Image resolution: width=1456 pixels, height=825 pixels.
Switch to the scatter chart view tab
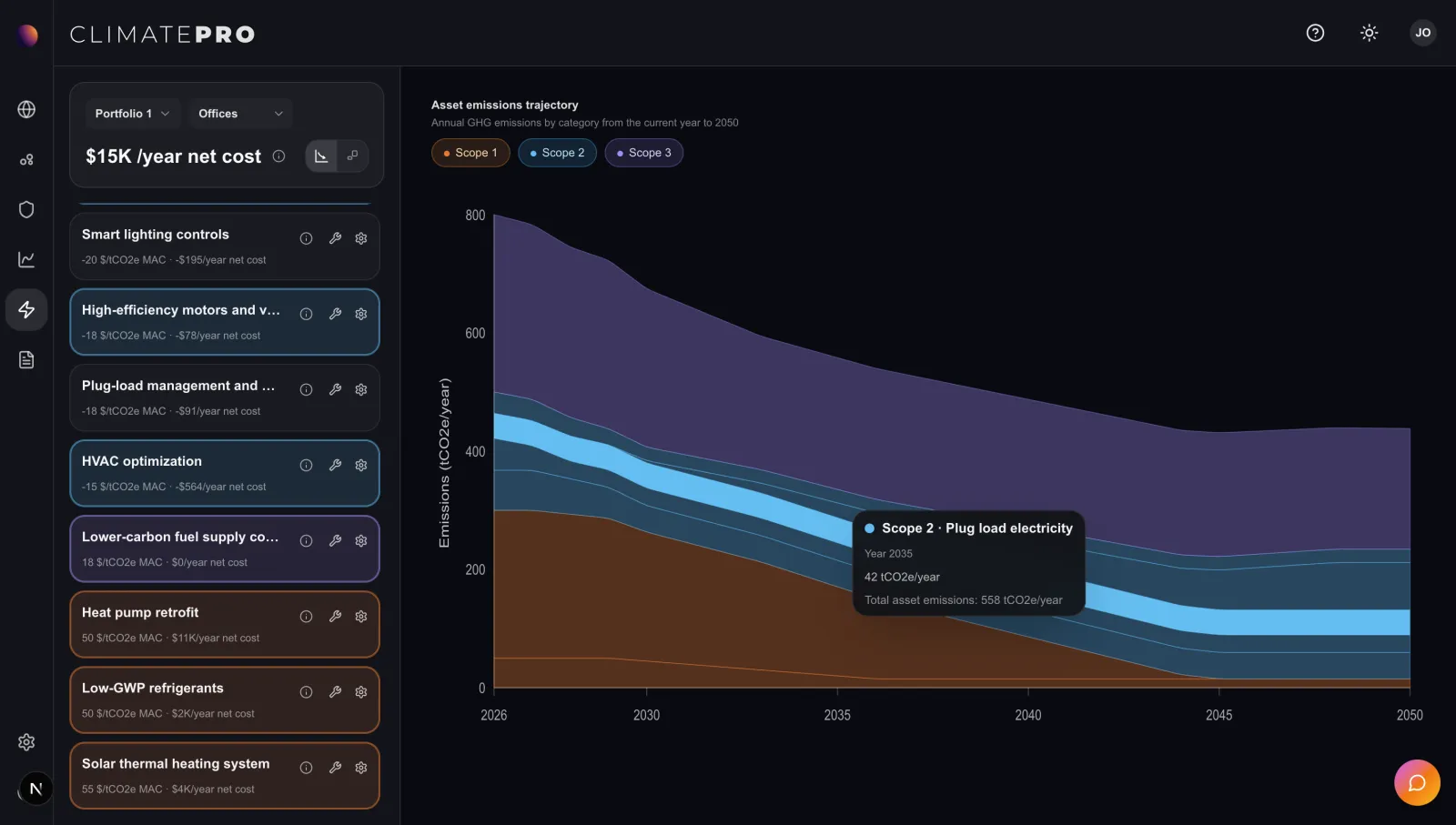point(352,156)
